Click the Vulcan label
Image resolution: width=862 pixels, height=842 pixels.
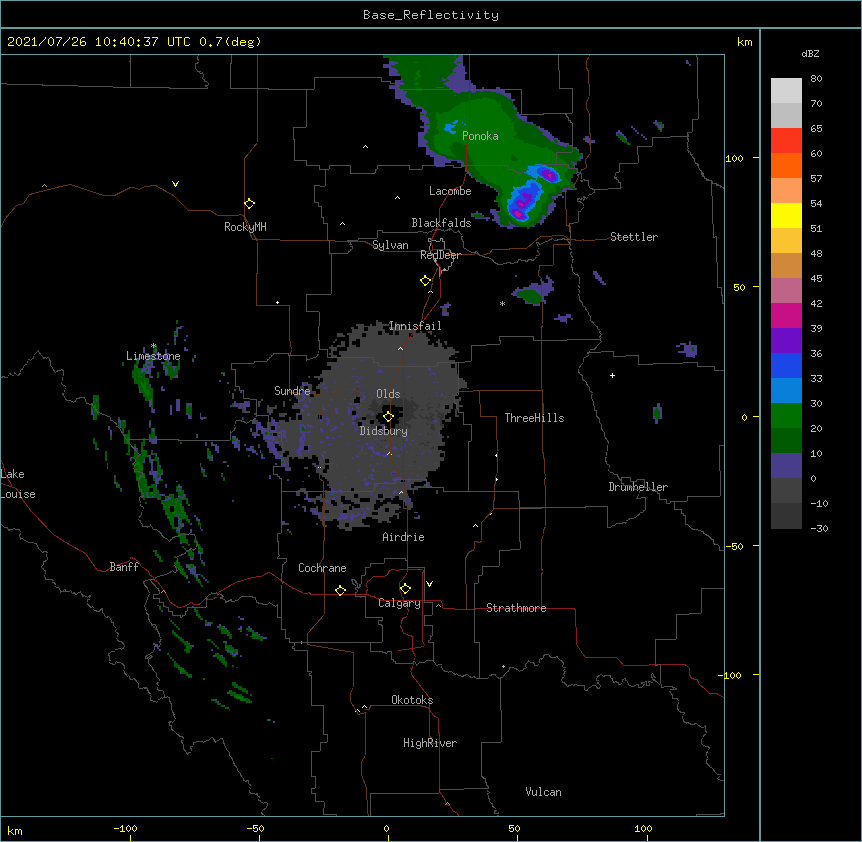tap(543, 792)
